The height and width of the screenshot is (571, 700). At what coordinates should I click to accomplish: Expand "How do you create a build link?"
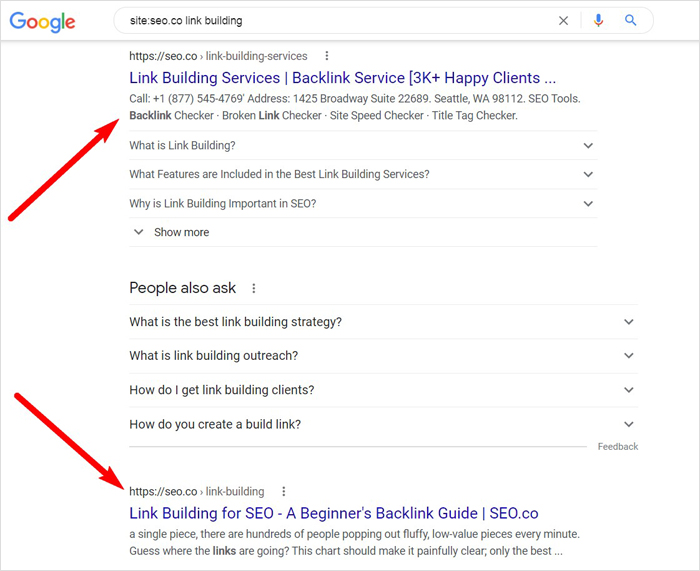pos(628,424)
